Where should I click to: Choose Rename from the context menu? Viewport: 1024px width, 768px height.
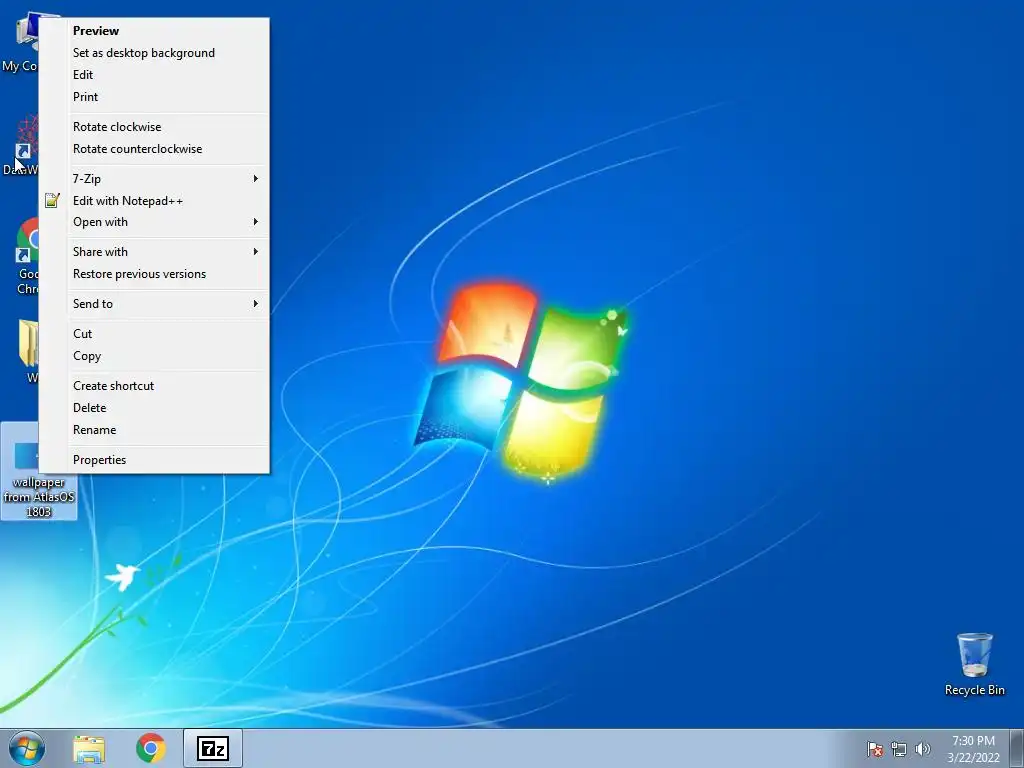(x=154, y=430)
